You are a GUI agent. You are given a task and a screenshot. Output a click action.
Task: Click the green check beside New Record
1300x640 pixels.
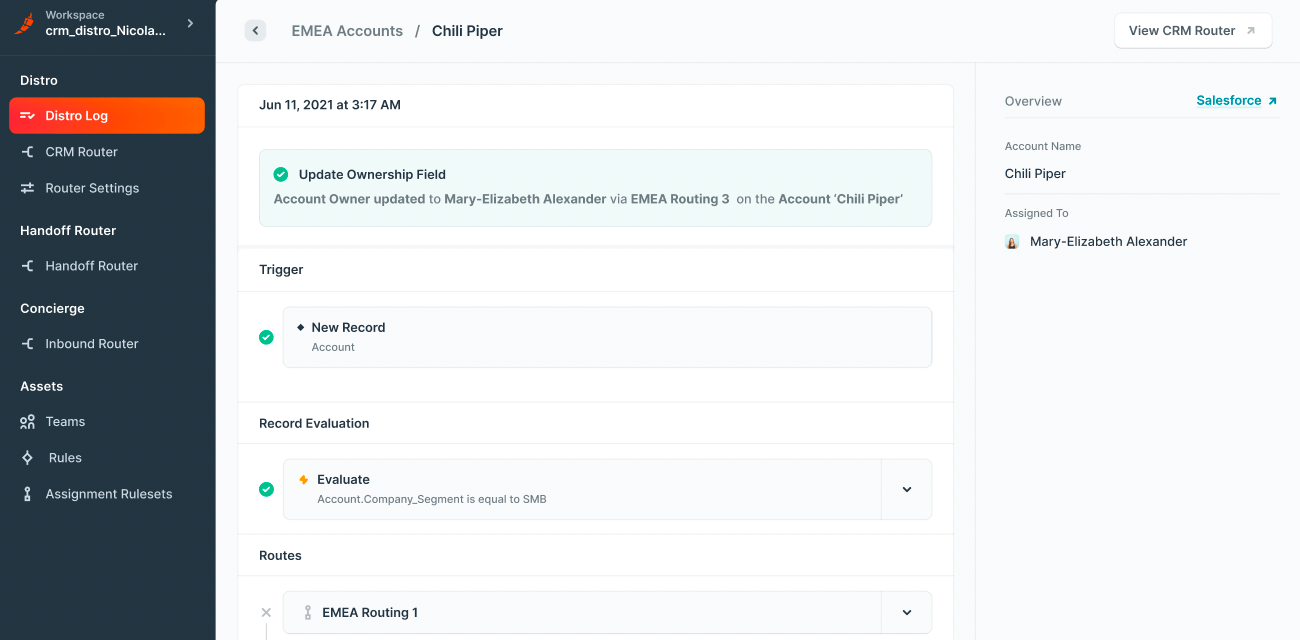pyautogui.click(x=266, y=337)
